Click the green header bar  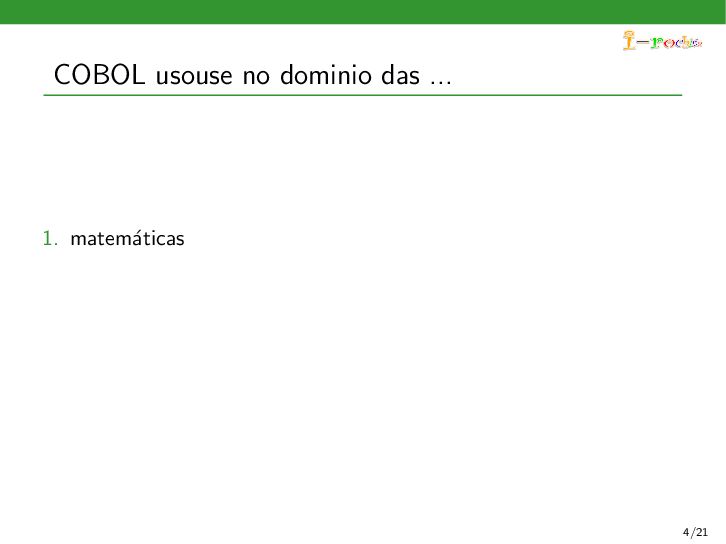pos(363,12)
